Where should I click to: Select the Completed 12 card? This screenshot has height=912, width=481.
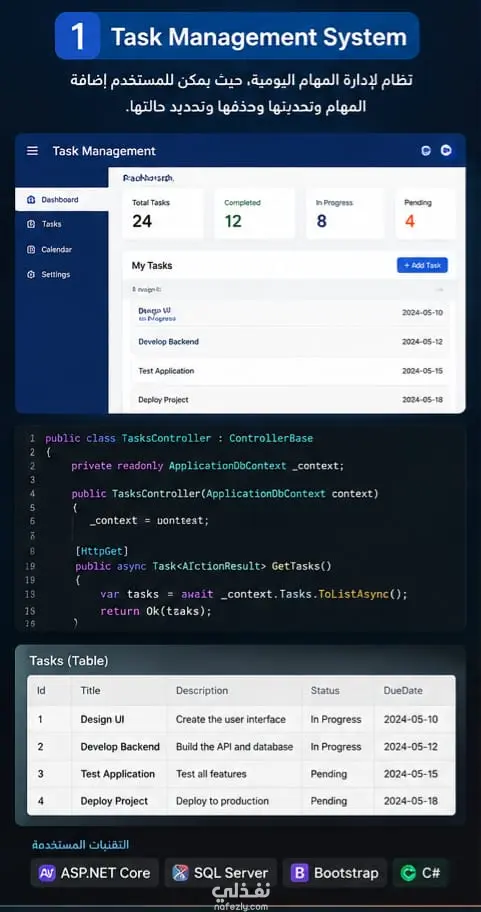(254, 213)
